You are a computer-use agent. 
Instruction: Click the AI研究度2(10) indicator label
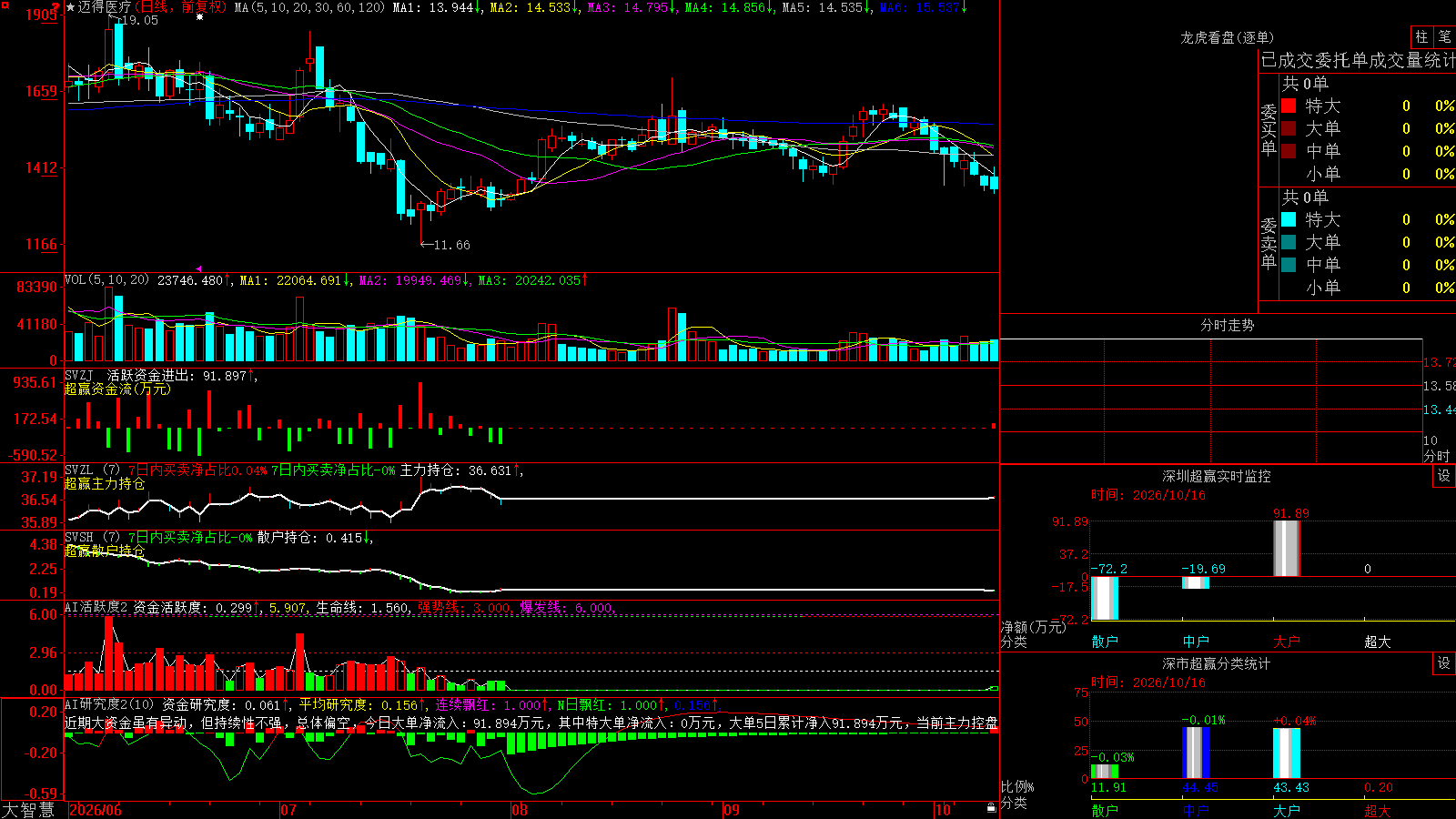pos(110,704)
